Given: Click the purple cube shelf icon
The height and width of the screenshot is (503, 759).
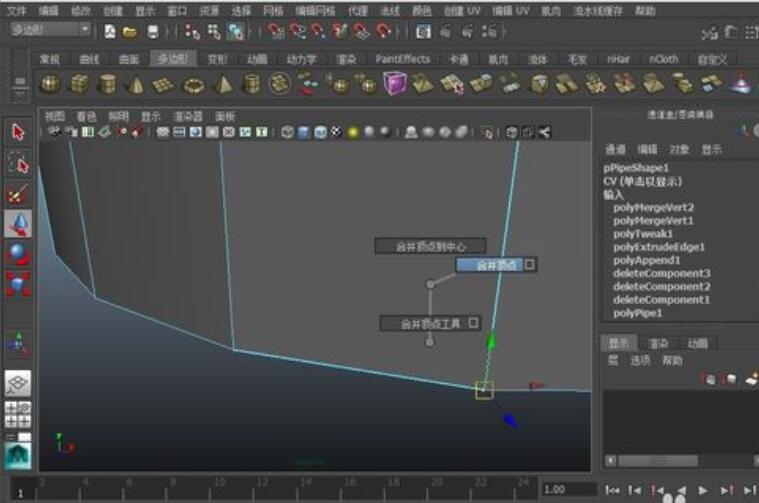Looking at the screenshot, I should (395, 84).
